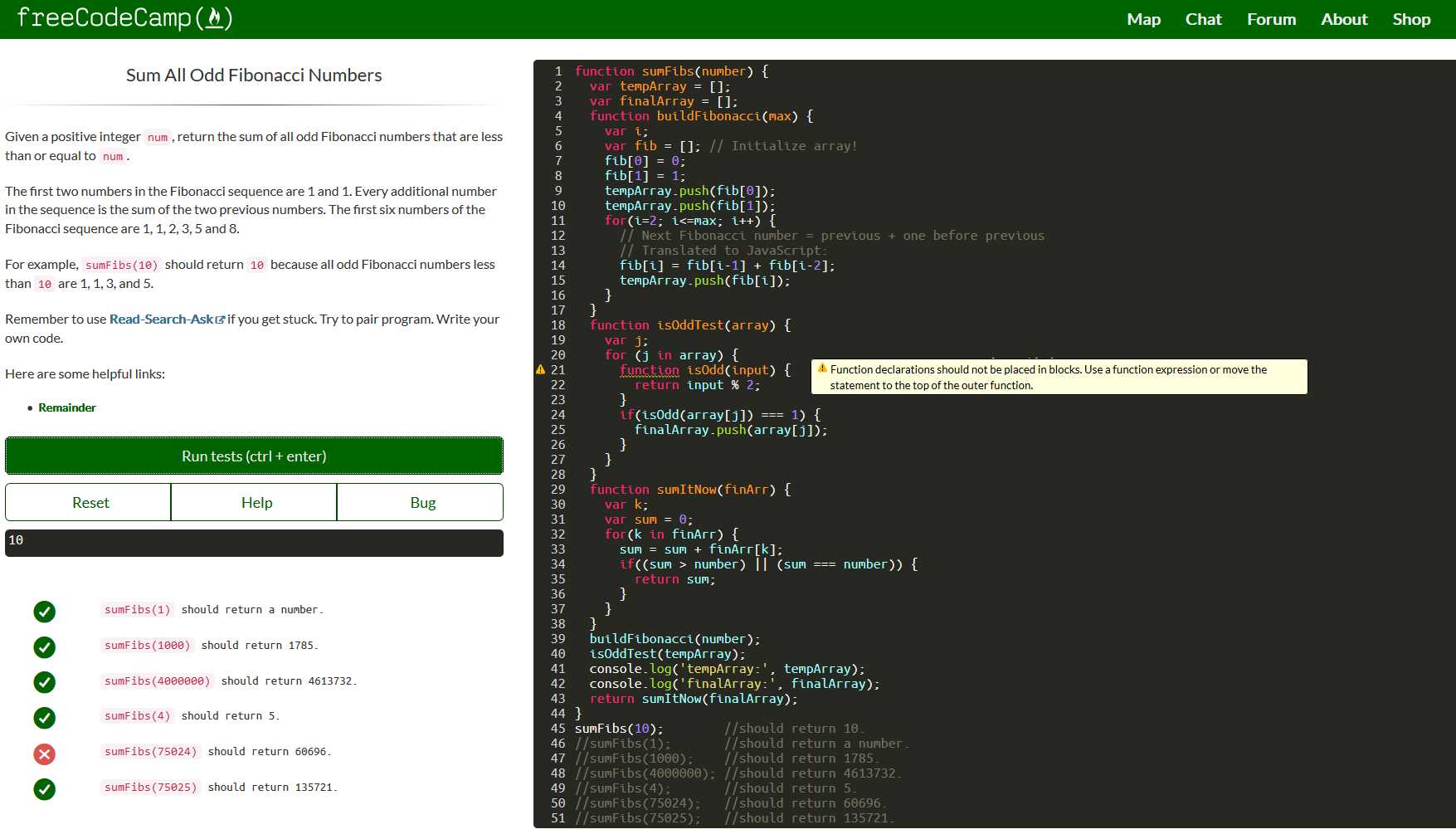Click the green checkmark for sumFibs(4) test
The image size is (1456, 839).
point(45,718)
